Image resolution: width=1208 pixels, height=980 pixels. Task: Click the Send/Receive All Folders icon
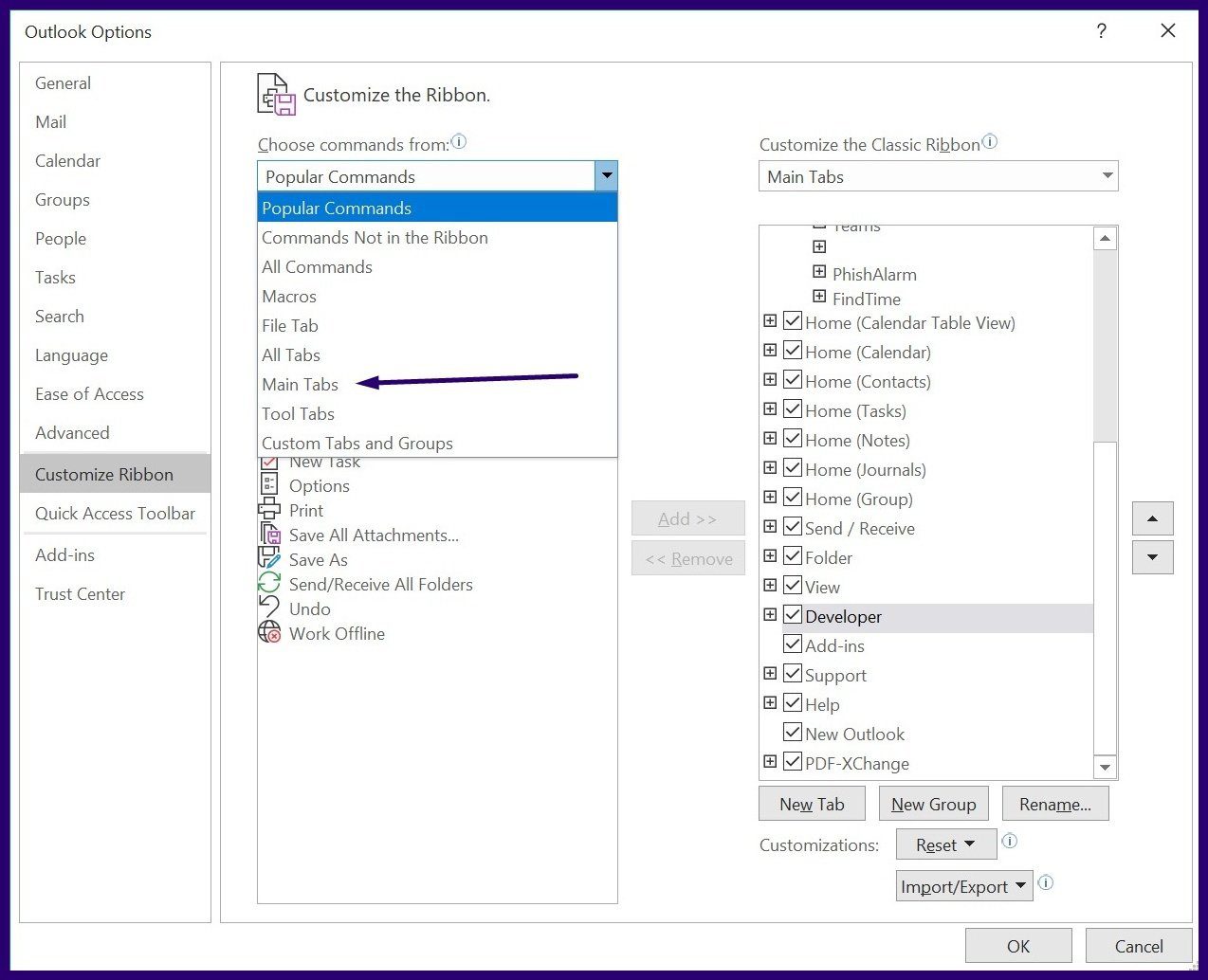269,584
